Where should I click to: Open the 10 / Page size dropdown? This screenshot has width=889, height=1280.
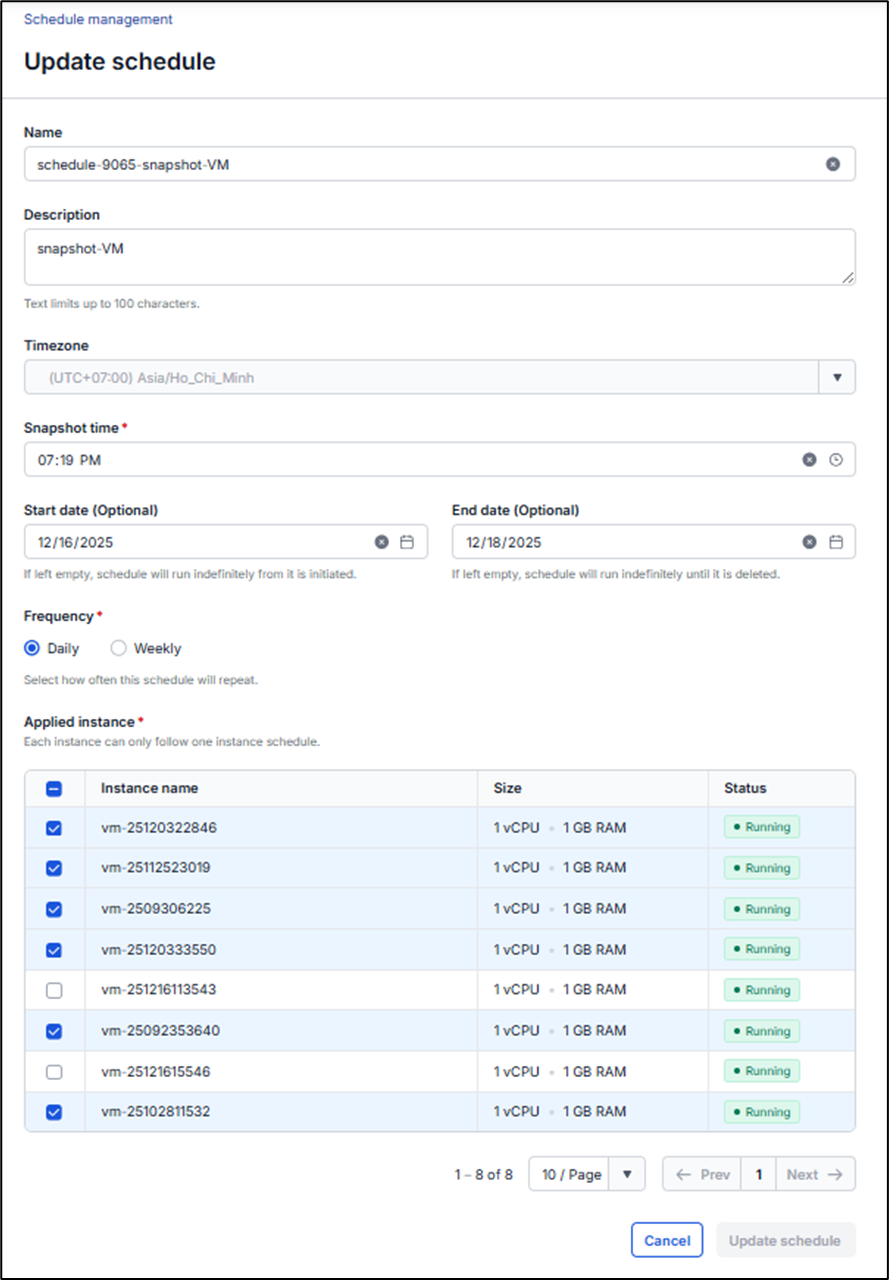586,1174
